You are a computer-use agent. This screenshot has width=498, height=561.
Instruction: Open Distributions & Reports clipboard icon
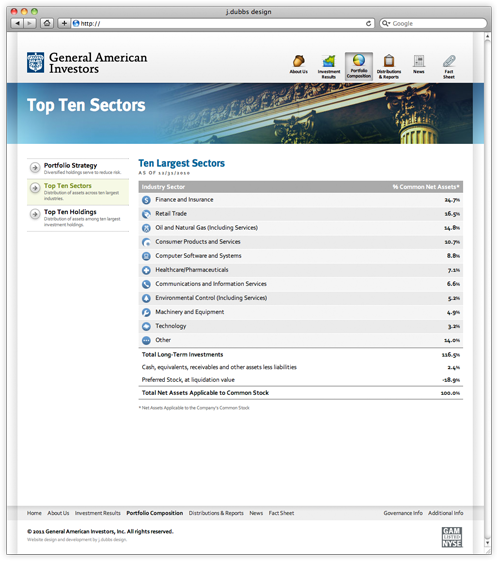(389, 61)
